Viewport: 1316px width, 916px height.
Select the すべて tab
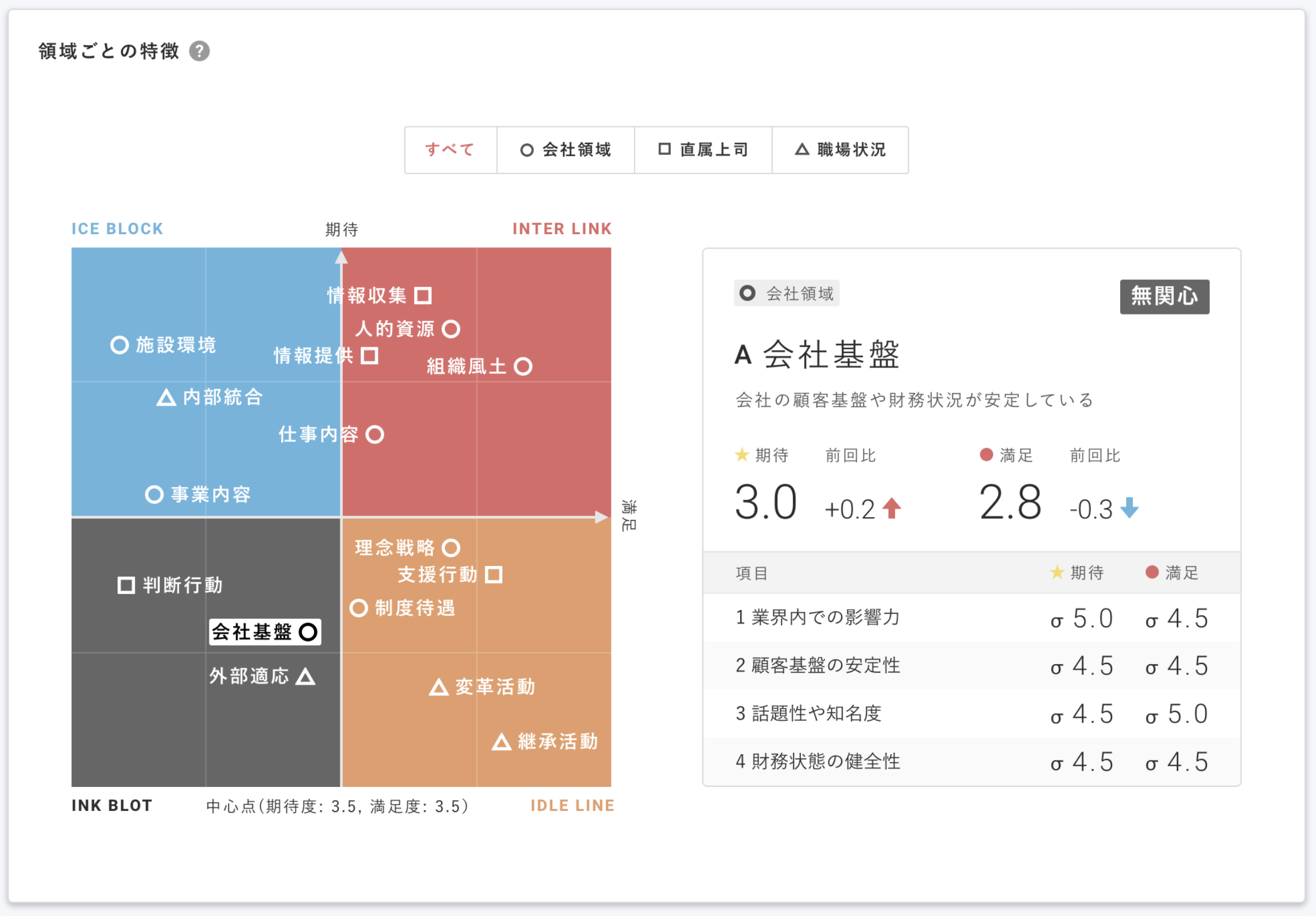pyautogui.click(x=450, y=150)
